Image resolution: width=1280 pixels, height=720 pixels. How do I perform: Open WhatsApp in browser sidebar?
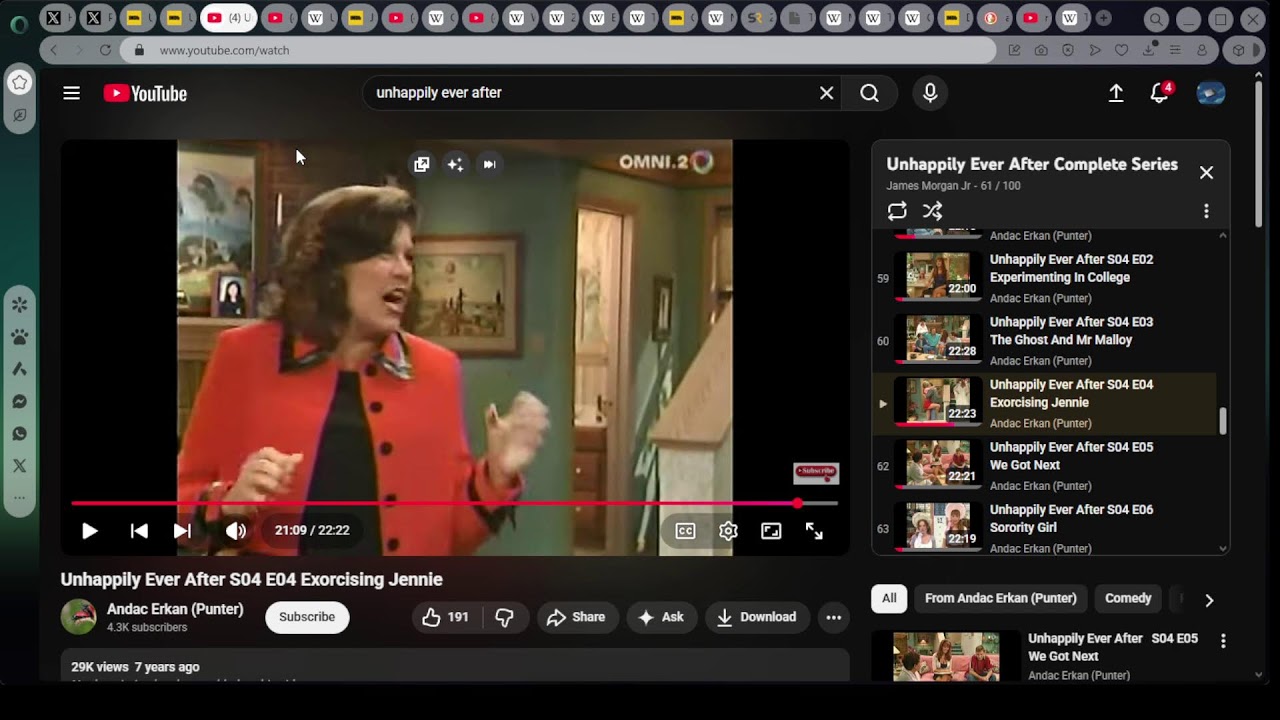tap(19, 434)
